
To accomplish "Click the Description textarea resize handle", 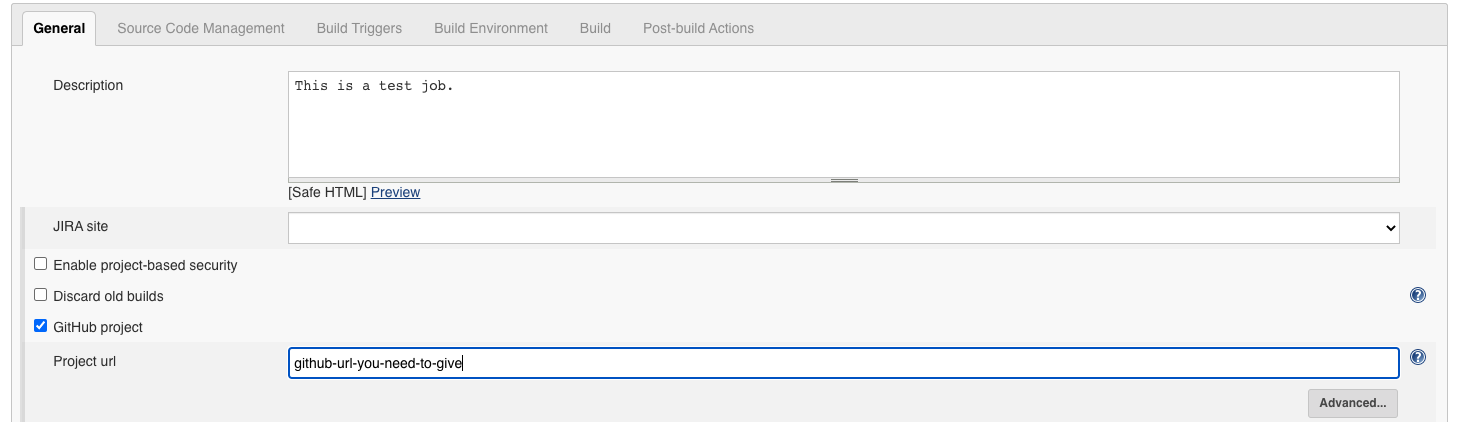I will 844,180.
